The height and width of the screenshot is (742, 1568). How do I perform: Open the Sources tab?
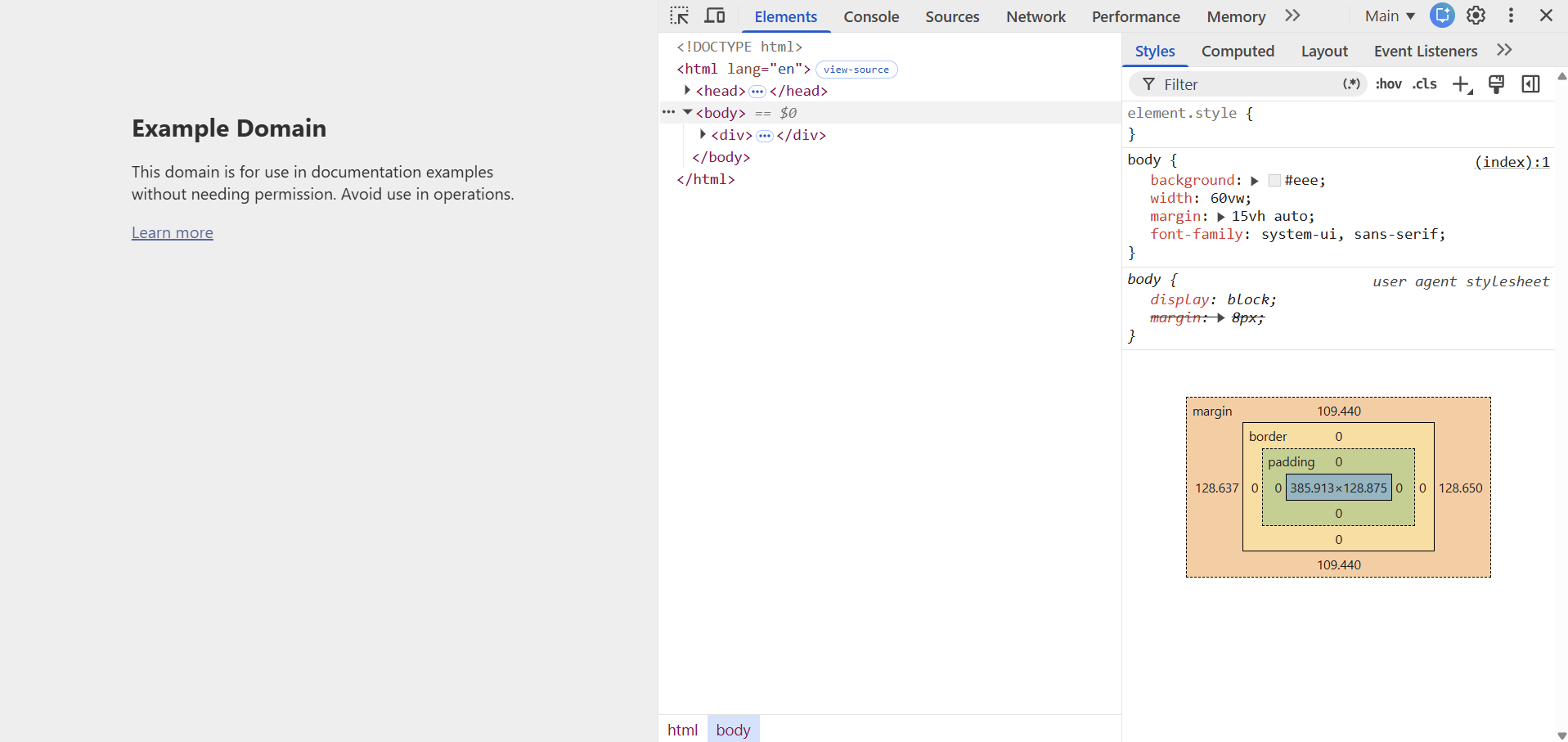[x=952, y=16]
